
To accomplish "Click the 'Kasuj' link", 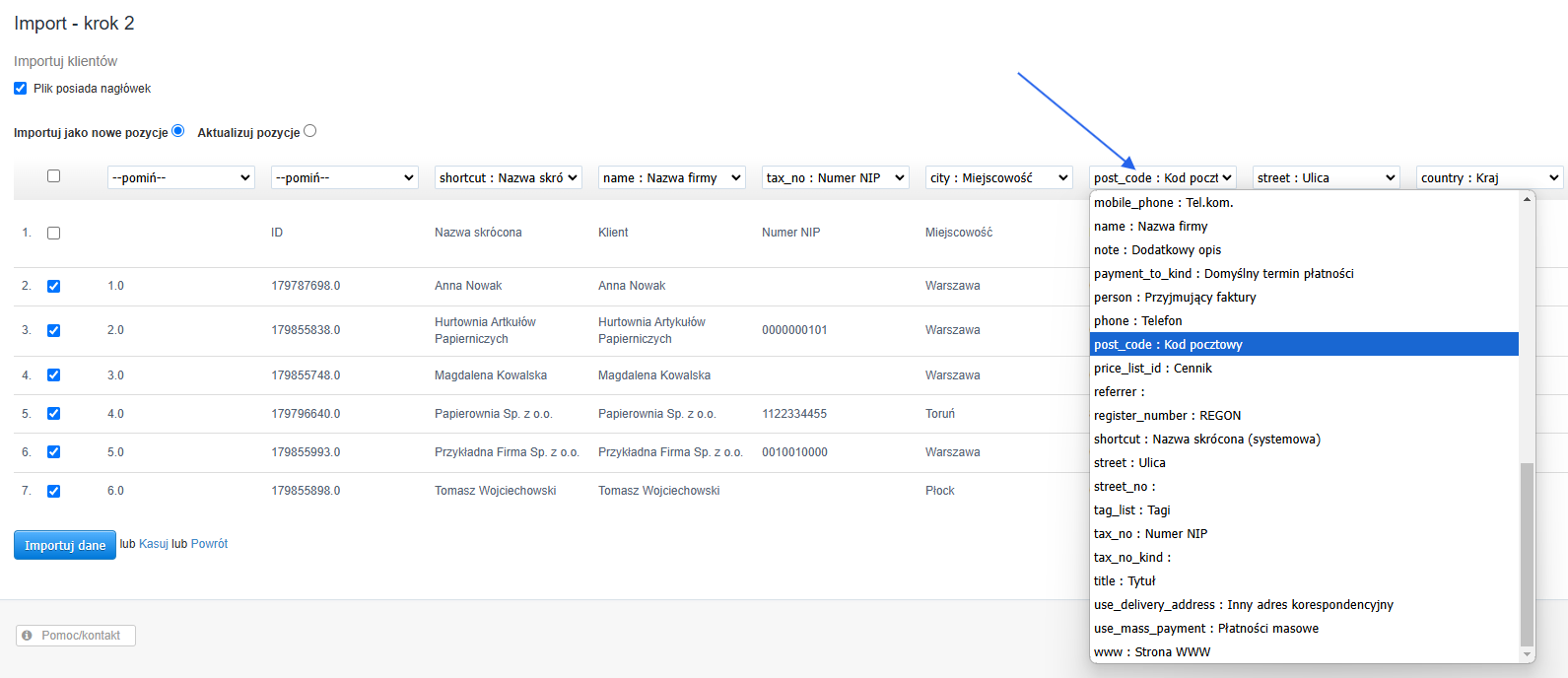I will point(154,544).
